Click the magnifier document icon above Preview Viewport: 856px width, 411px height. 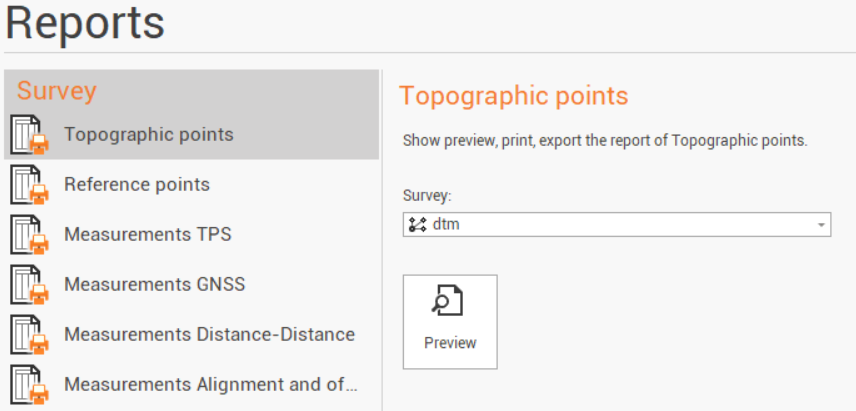click(x=450, y=302)
